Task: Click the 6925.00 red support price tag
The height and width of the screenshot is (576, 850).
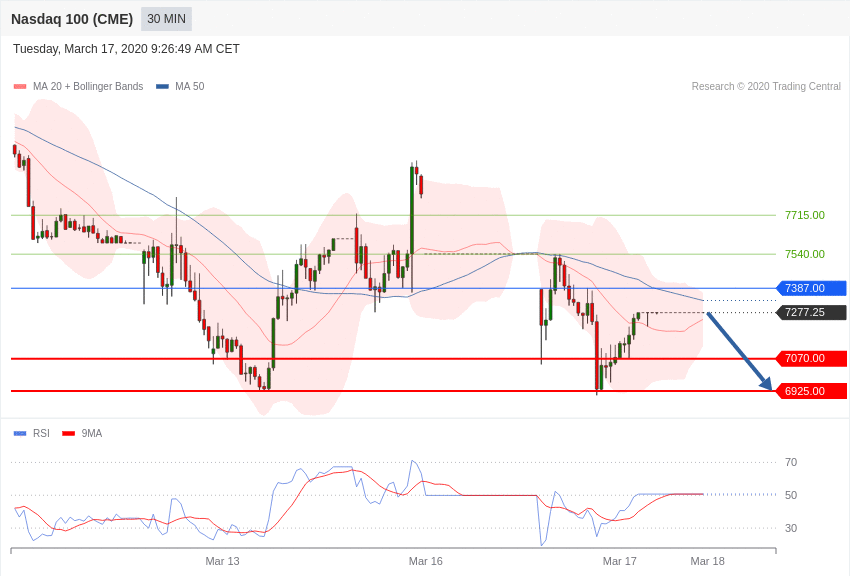Action: click(x=812, y=391)
